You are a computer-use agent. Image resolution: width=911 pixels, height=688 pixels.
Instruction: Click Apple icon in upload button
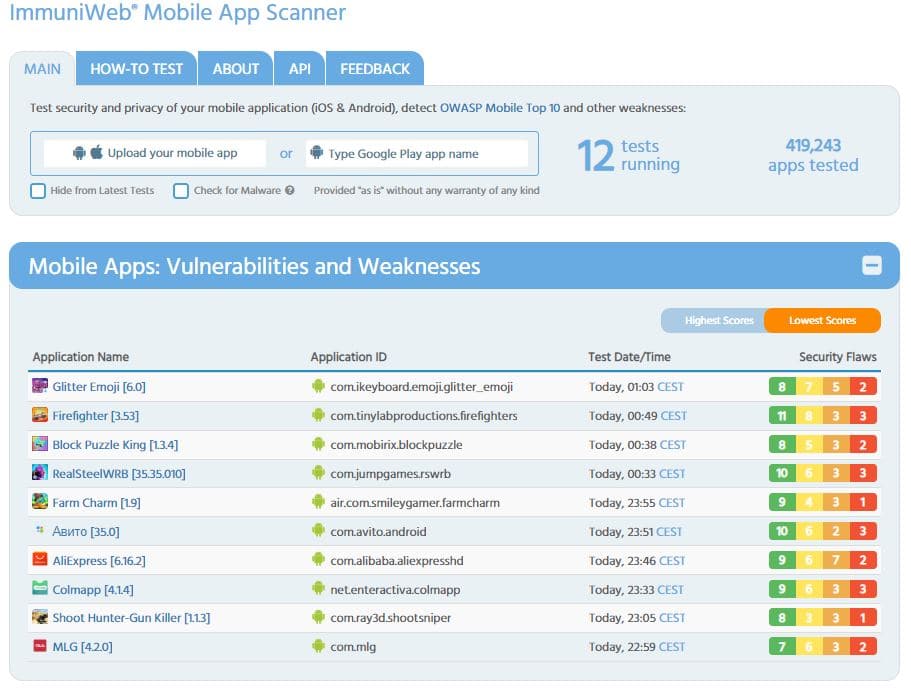tap(96, 152)
